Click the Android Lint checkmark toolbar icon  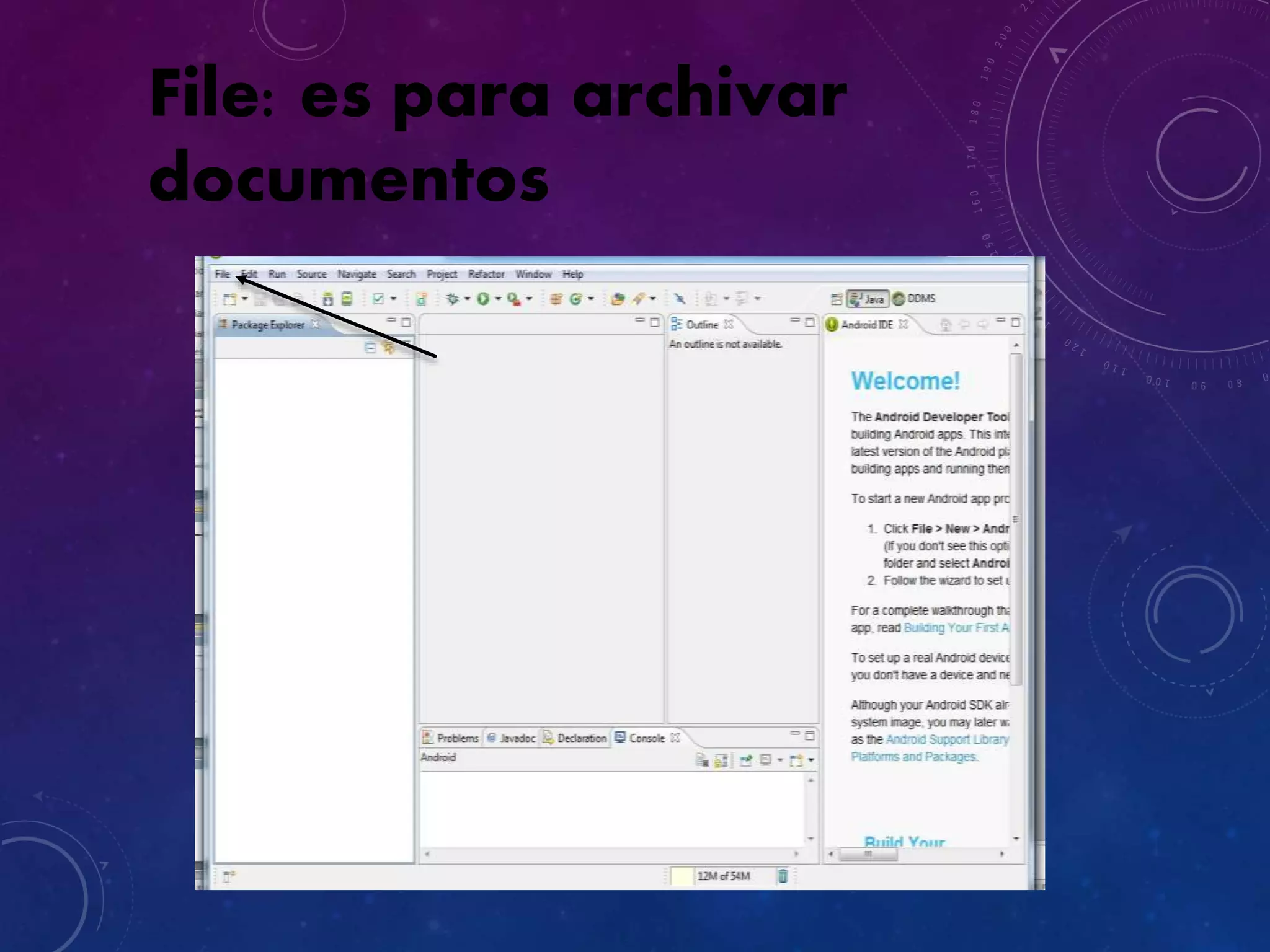point(378,299)
